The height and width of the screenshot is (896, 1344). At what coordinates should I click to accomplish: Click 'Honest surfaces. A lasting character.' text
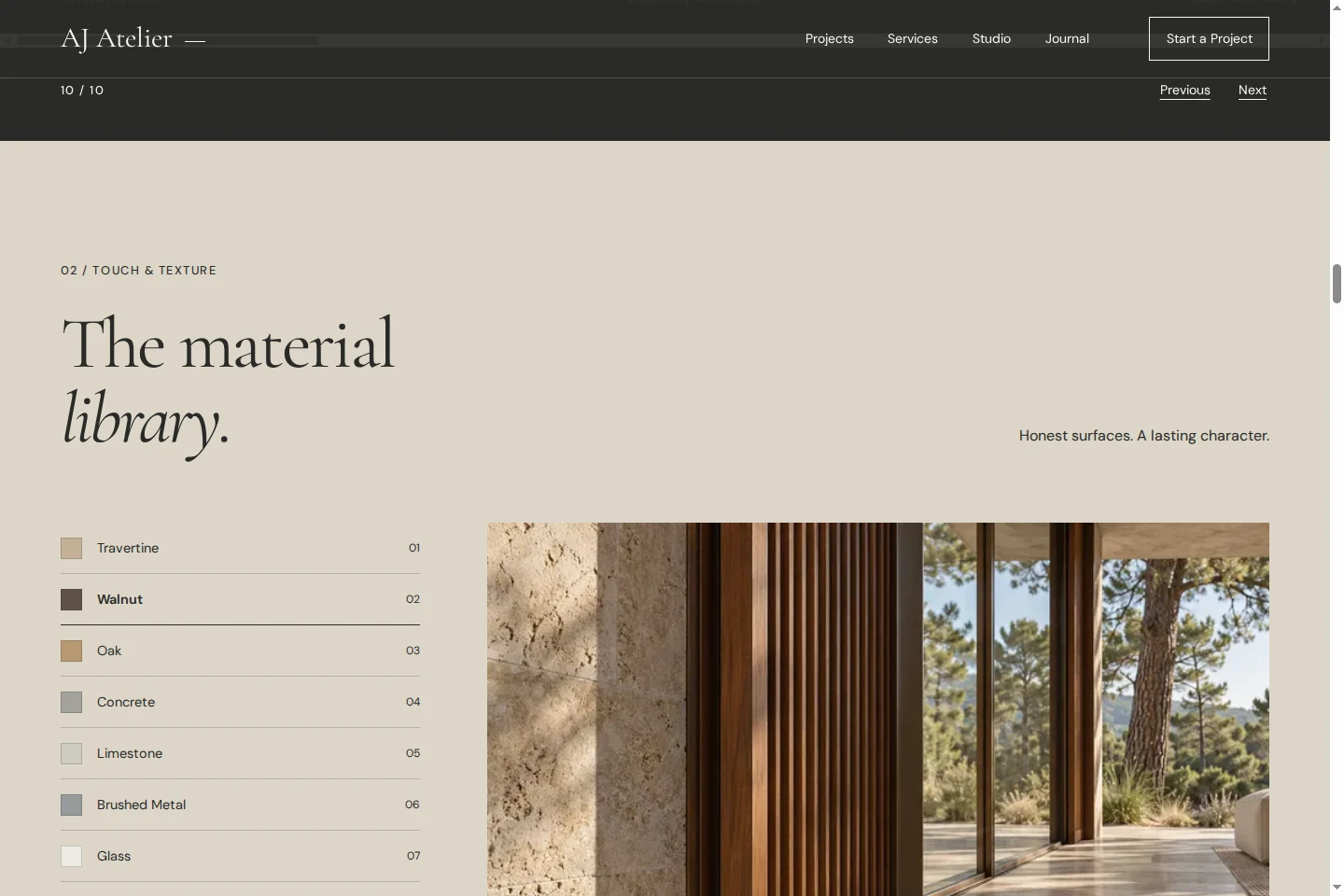pyautogui.click(x=1144, y=436)
